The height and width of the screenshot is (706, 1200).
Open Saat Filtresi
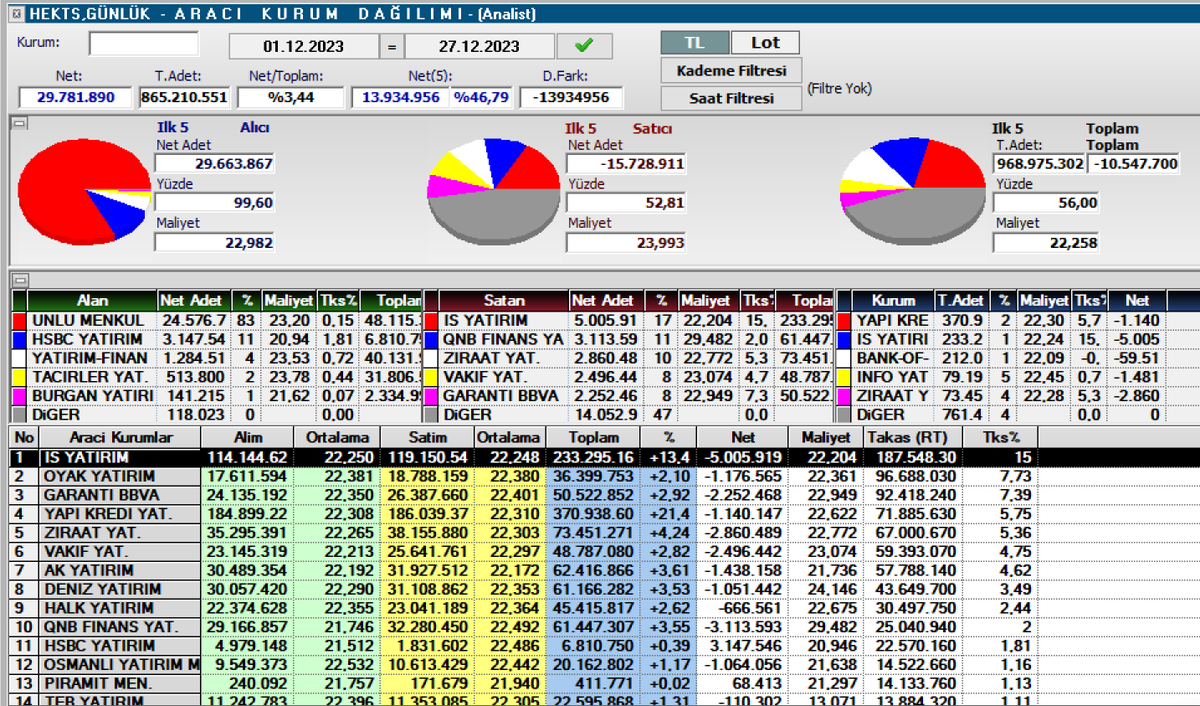pos(731,98)
